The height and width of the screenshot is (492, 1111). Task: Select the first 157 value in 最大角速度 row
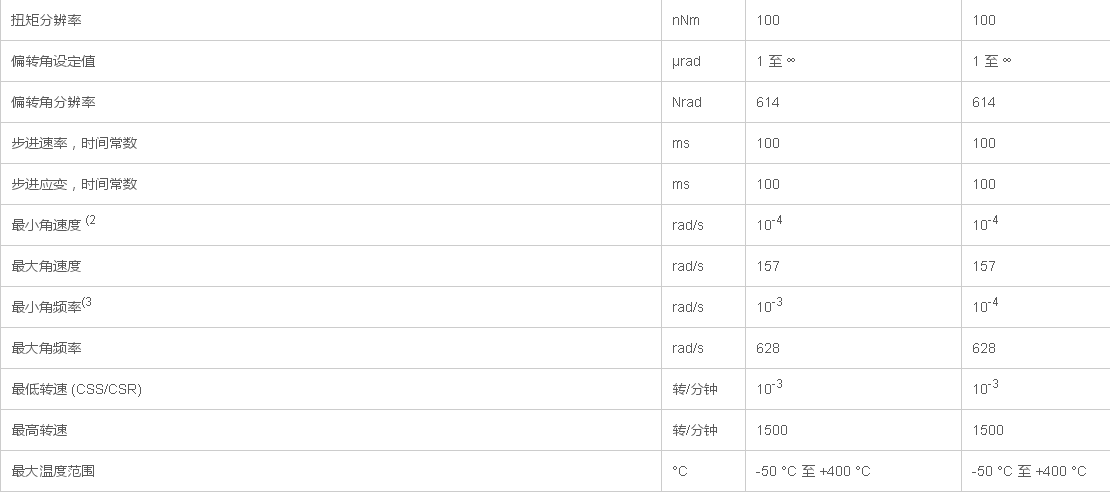coord(768,266)
